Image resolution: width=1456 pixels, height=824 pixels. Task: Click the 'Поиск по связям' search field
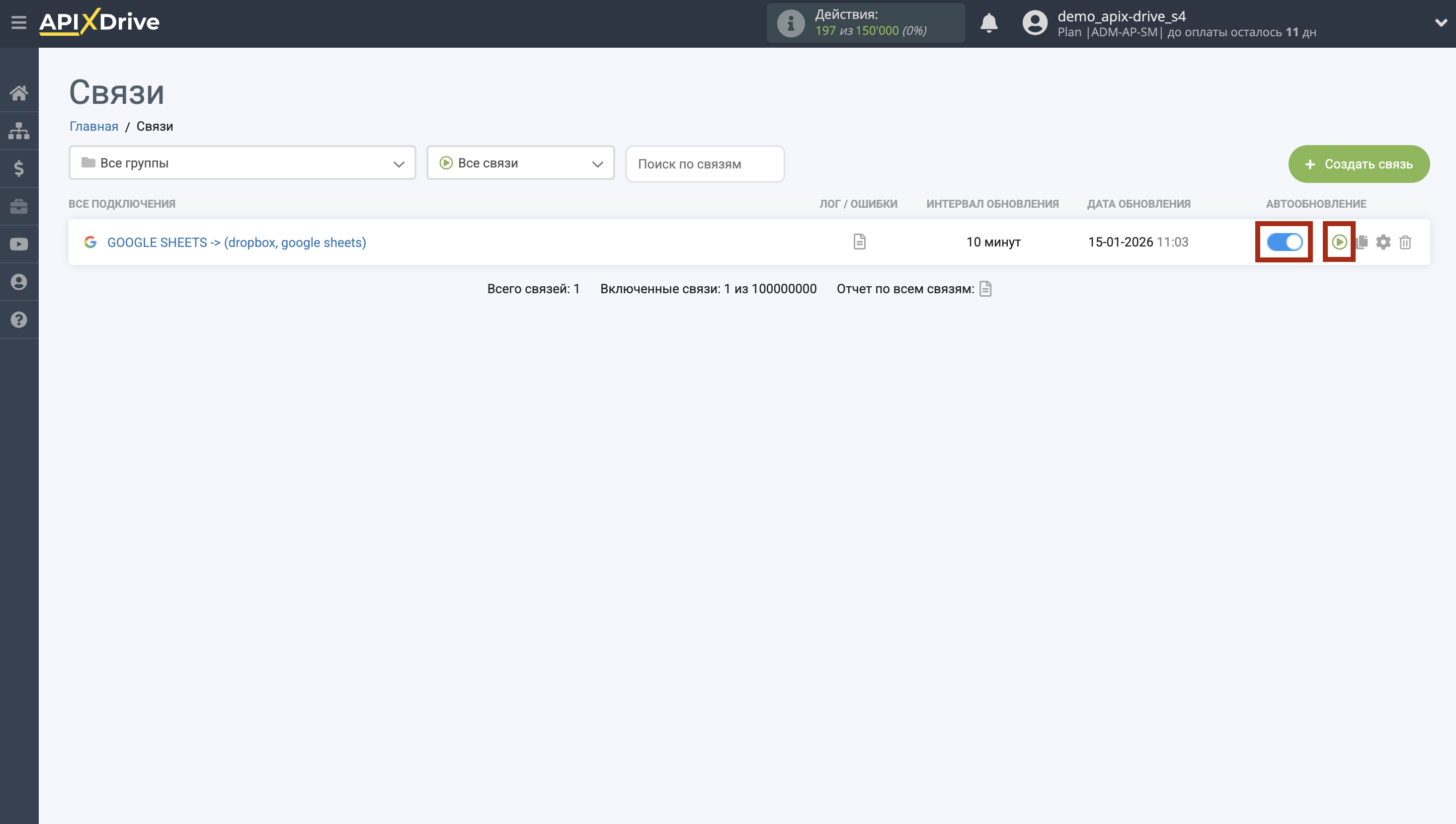pos(705,164)
